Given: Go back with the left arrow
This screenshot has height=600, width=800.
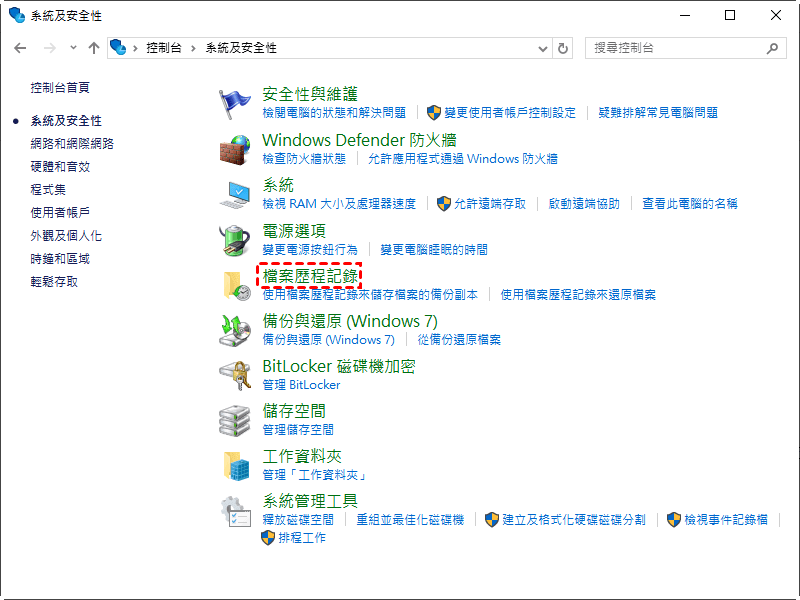Looking at the screenshot, I should [x=20, y=48].
